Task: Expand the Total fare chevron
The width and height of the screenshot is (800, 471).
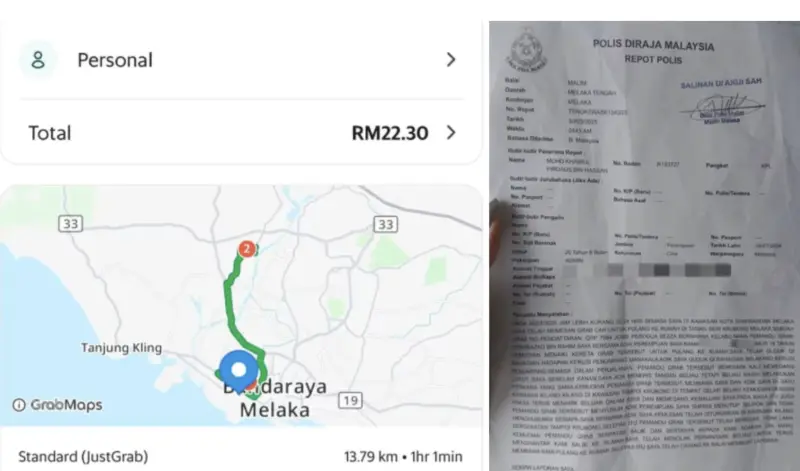Action: (x=451, y=133)
